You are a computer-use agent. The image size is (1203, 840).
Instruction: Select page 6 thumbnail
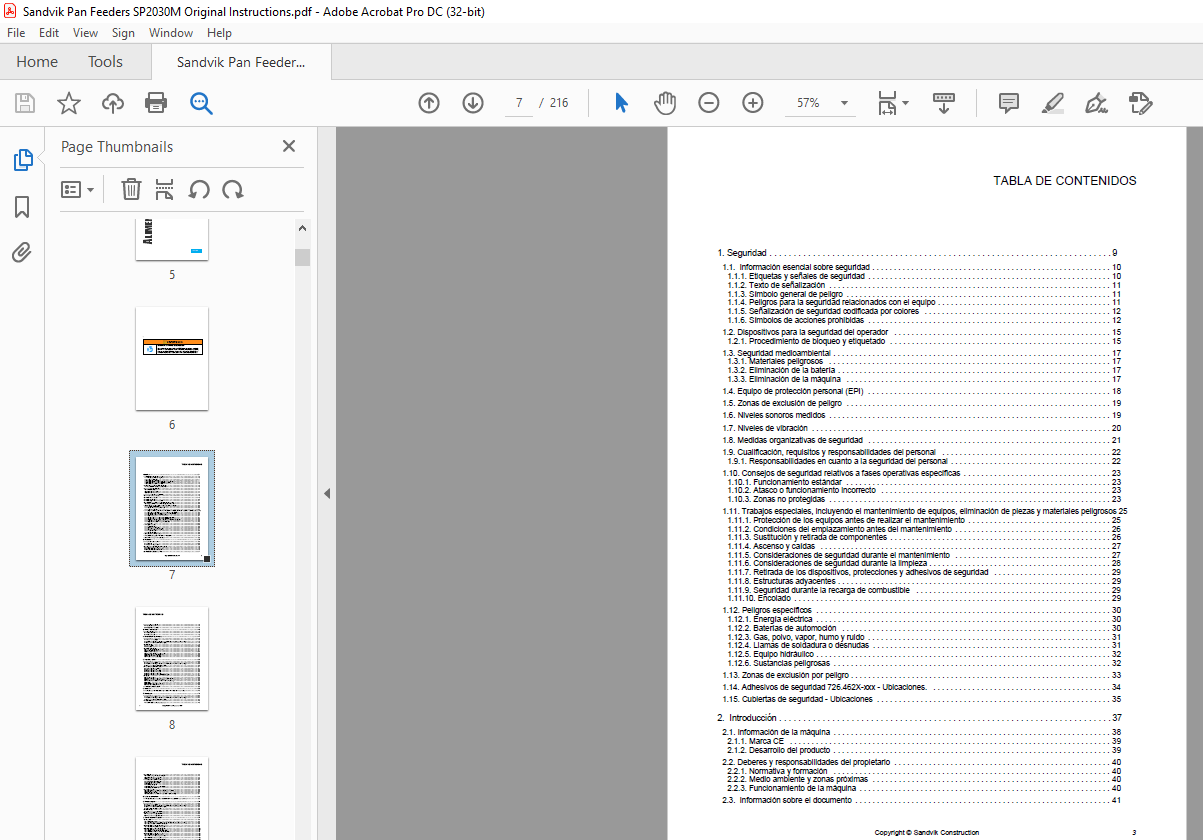(x=172, y=358)
